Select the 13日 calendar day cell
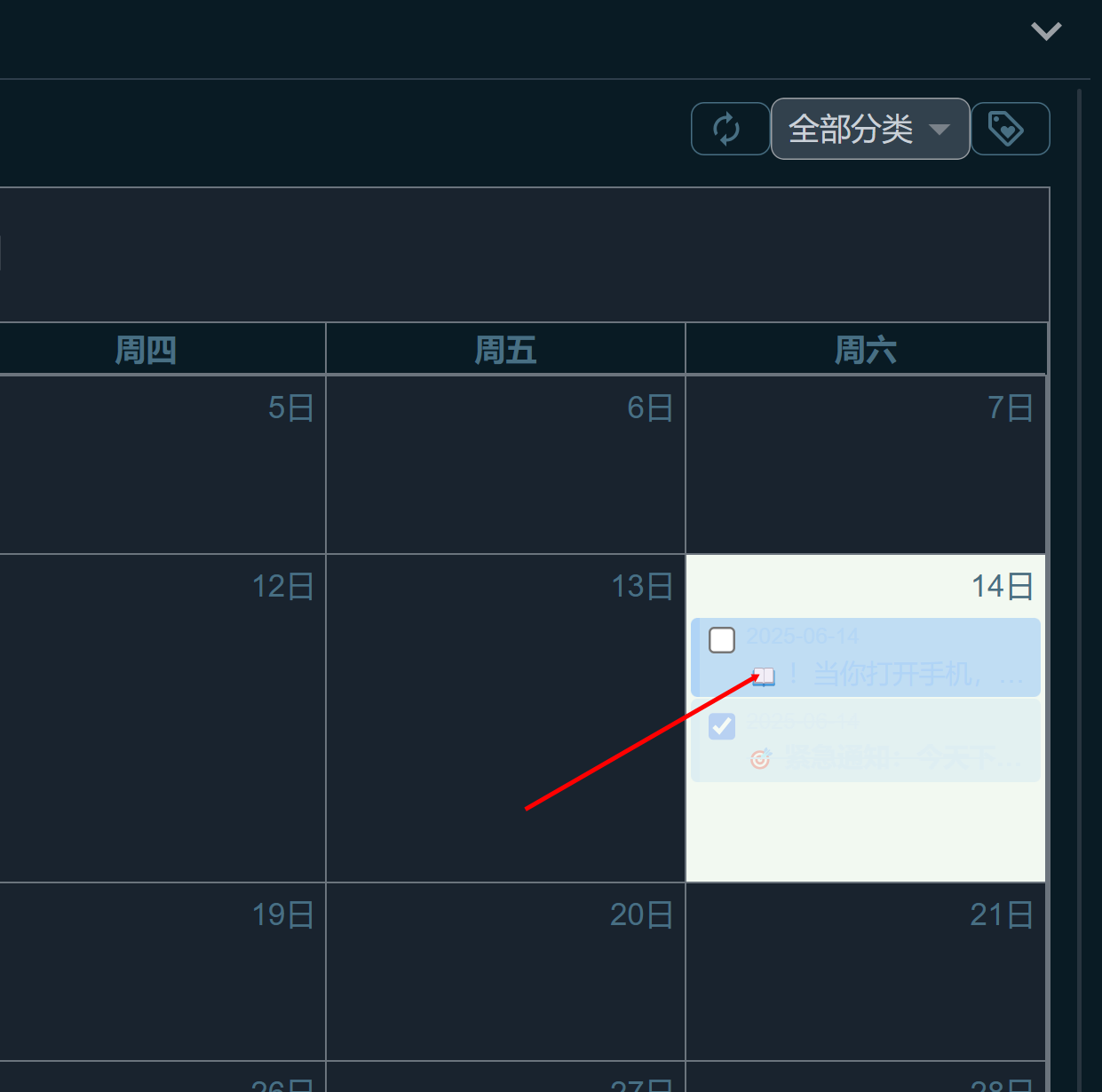This screenshot has width=1102, height=1092. click(505, 717)
